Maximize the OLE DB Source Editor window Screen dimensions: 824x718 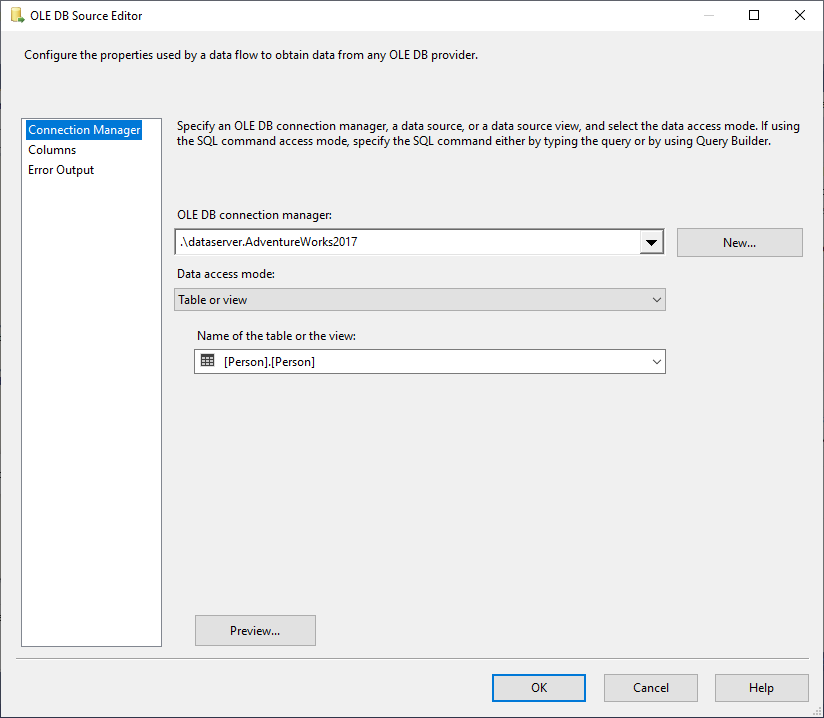(x=754, y=15)
